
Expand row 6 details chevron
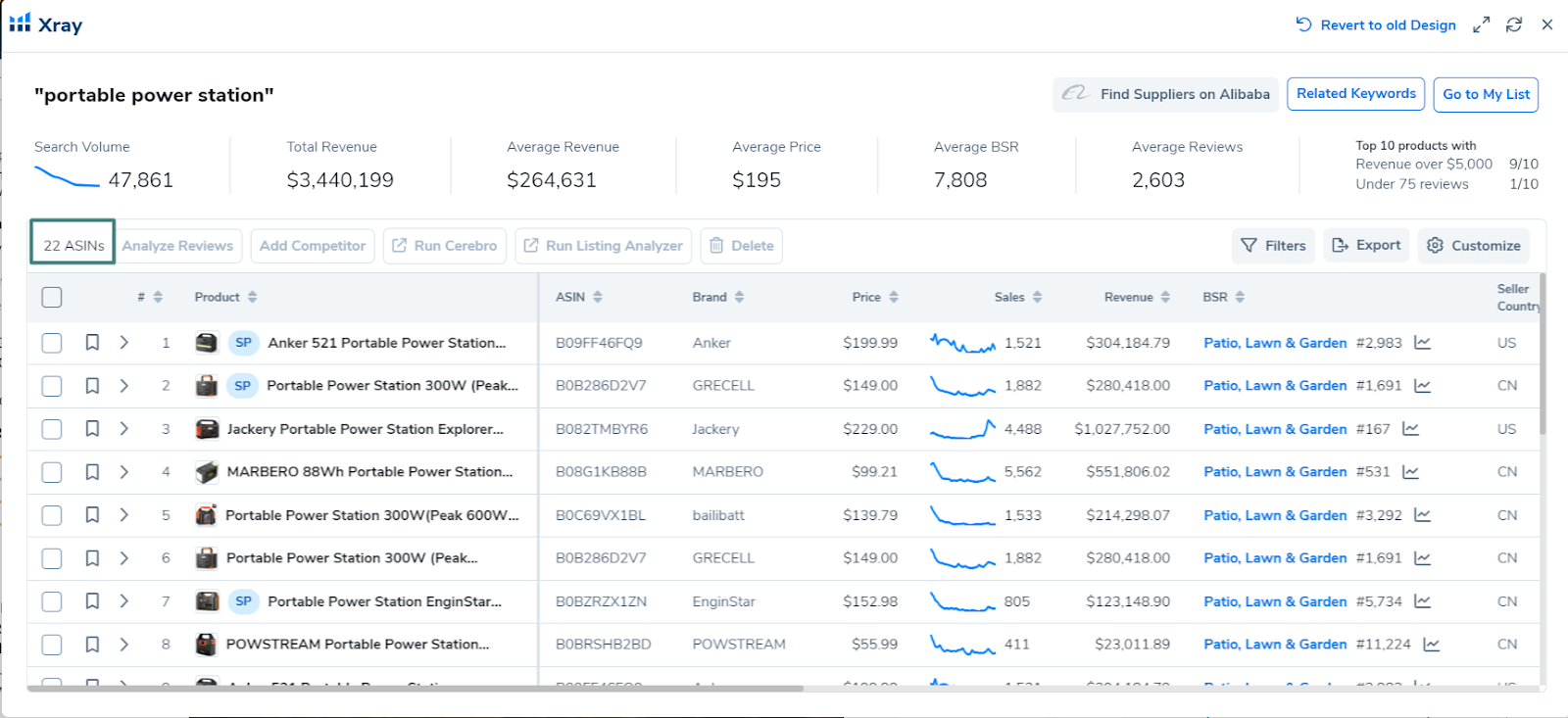(x=124, y=558)
